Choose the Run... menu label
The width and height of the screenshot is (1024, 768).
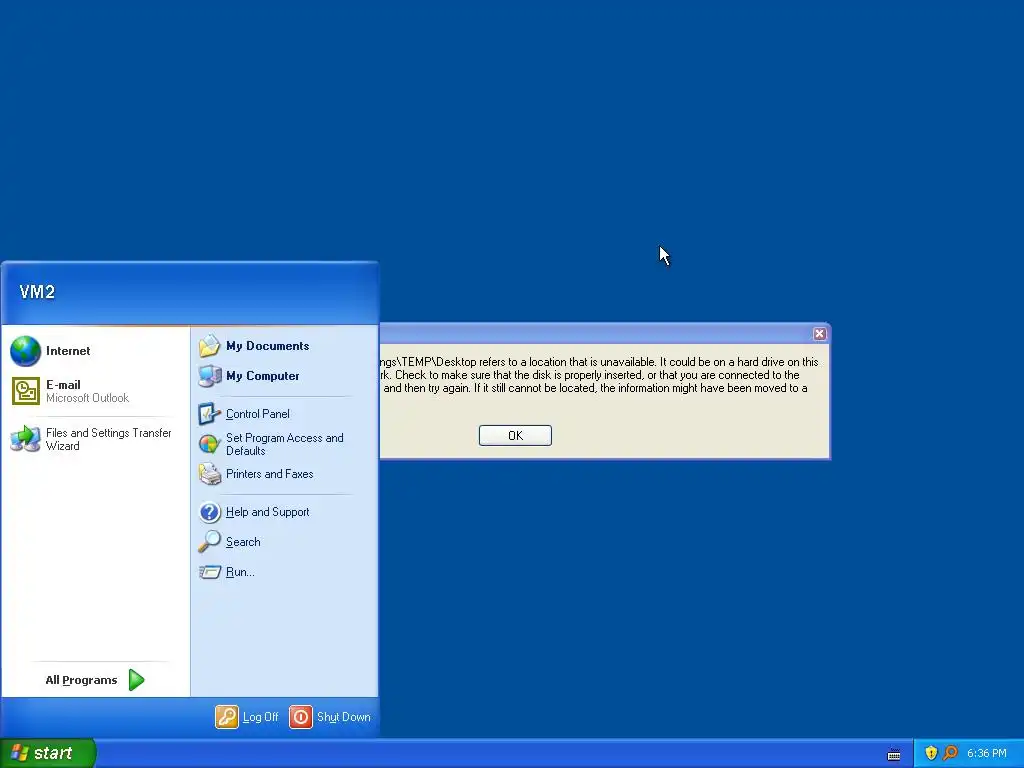[240, 572]
